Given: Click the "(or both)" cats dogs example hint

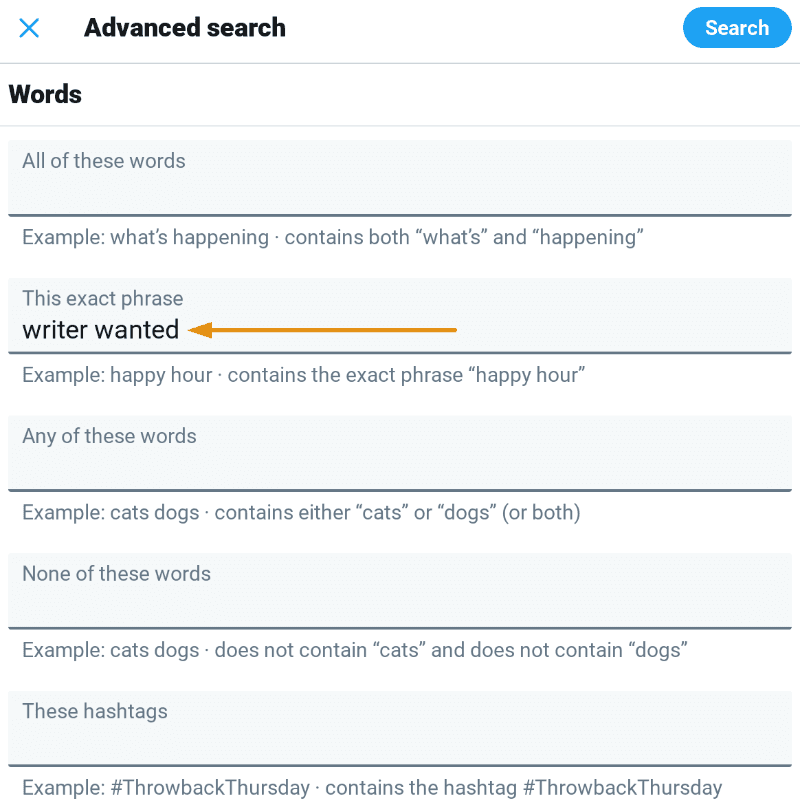Looking at the screenshot, I should click(301, 513).
